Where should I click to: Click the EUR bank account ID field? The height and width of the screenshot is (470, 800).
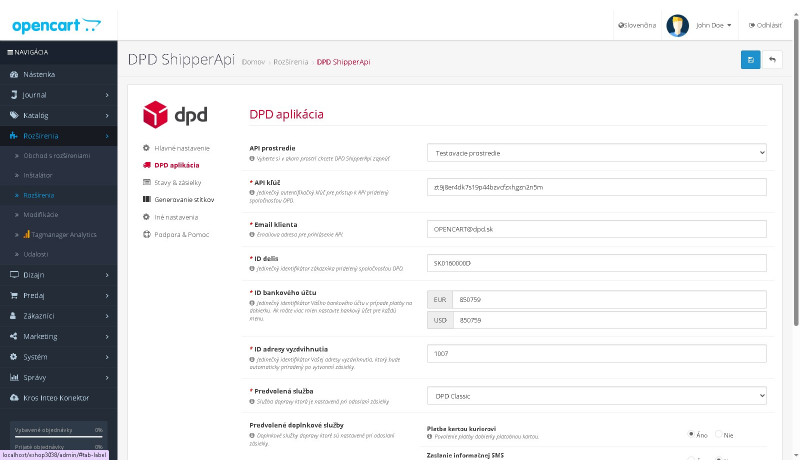pos(609,300)
